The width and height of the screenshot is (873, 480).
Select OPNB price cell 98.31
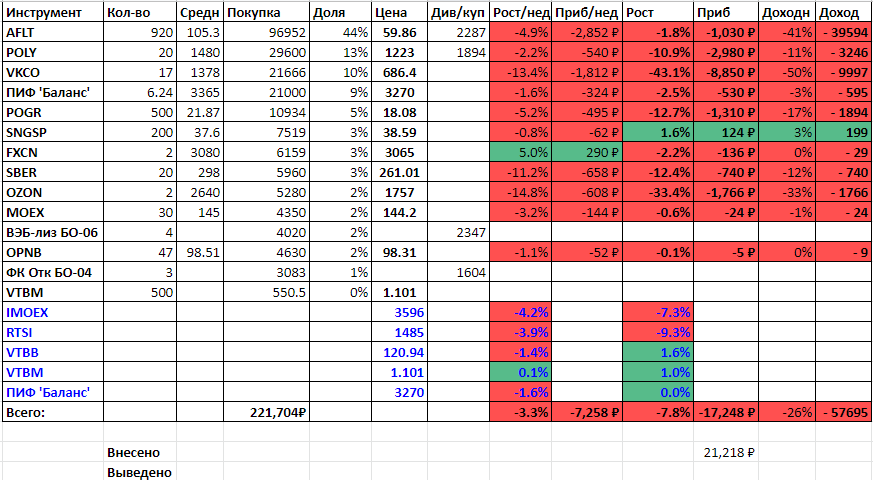click(x=399, y=252)
